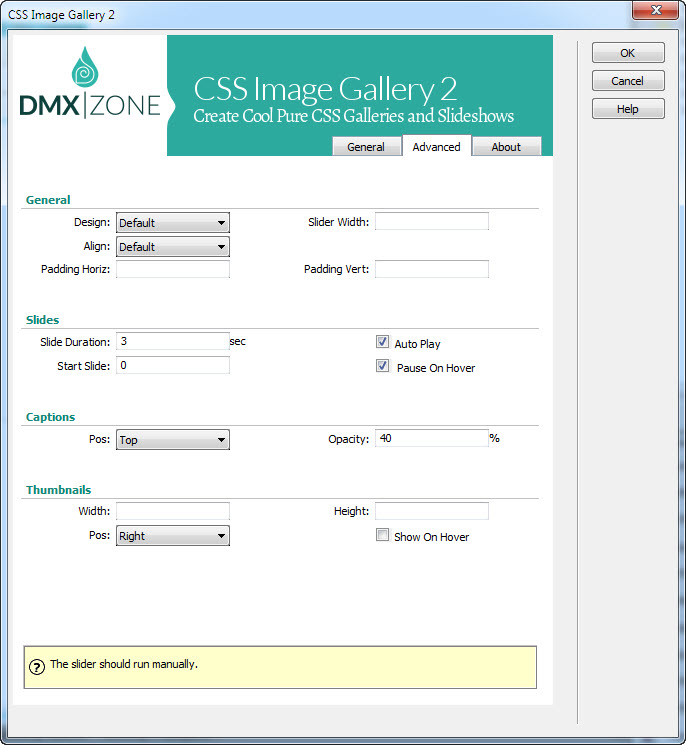The width and height of the screenshot is (686, 745).
Task: Confirm with the OK button
Action: click(628, 53)
